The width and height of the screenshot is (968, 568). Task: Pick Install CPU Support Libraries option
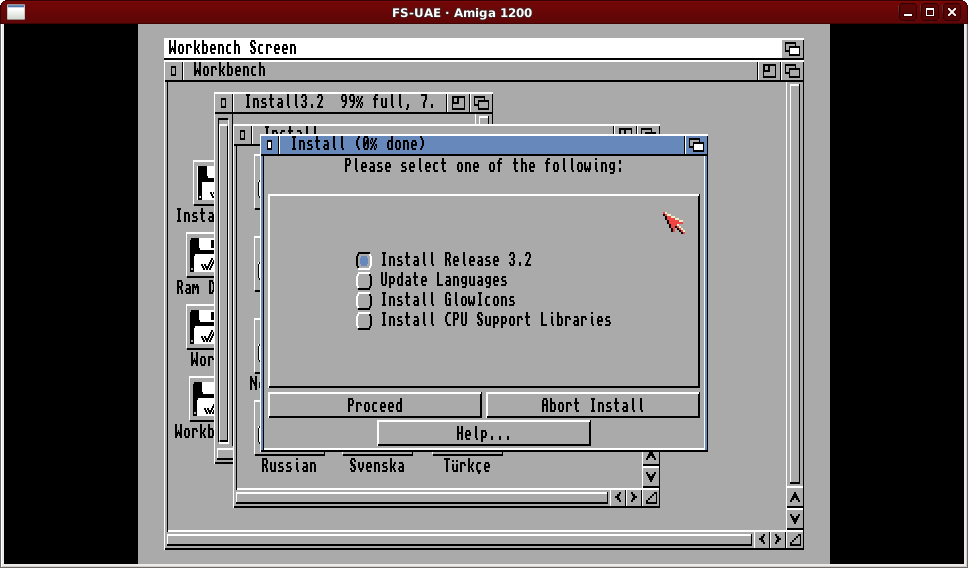coord(364,320)
